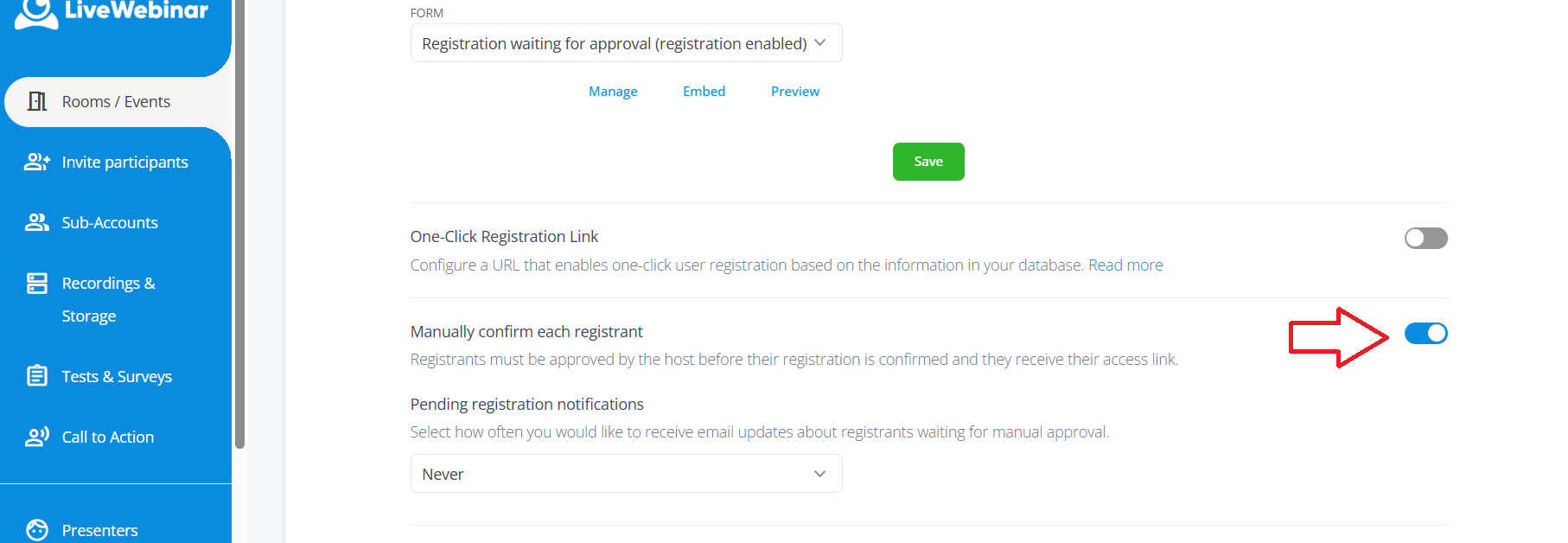Save the registration form settings
Image resolution: width=1568 pixels, height=543 pixels.
pyautogui.click(x=928, y=162)
